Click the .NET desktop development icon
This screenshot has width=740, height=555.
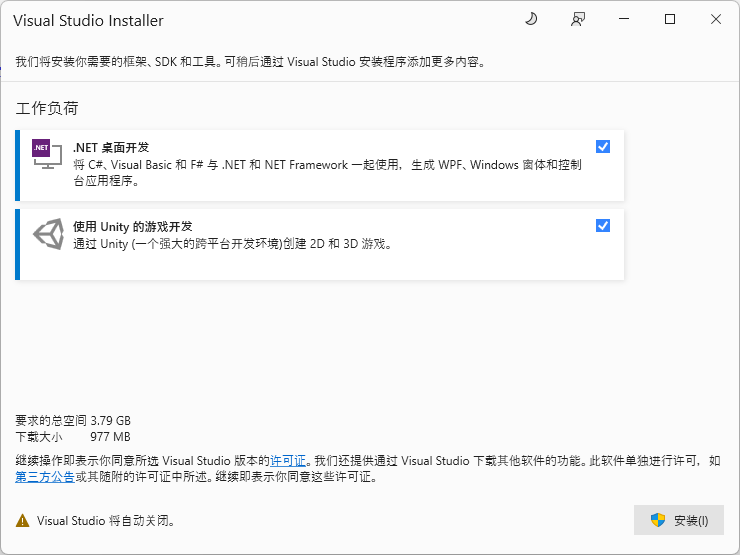[47, 154]
